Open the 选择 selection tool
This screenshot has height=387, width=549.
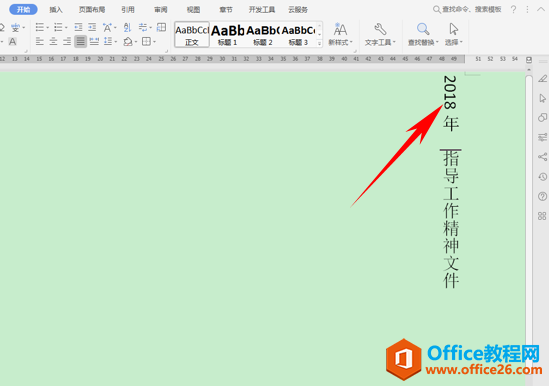454,34
